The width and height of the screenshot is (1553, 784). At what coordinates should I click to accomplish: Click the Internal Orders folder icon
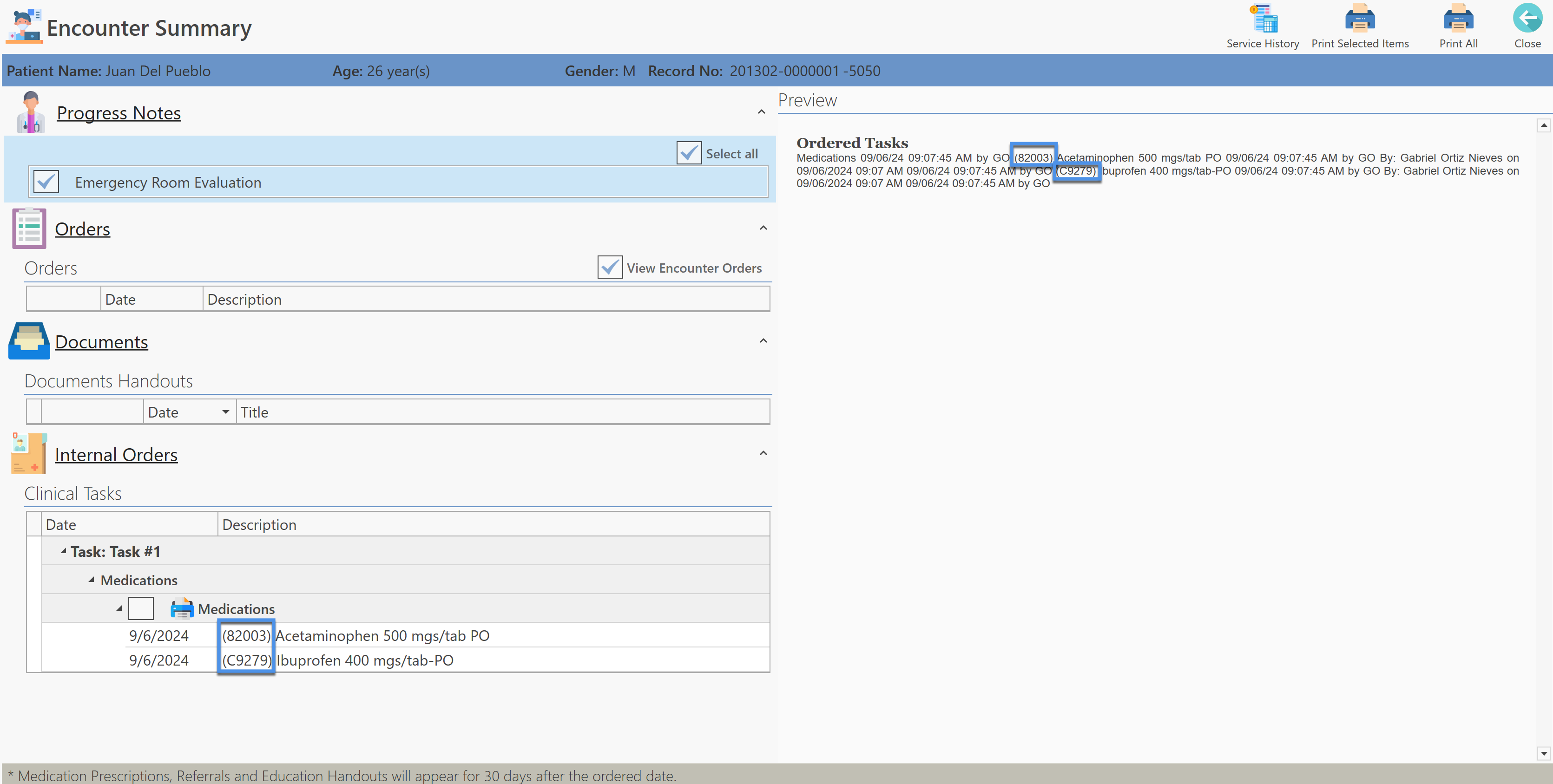point(29,454)
